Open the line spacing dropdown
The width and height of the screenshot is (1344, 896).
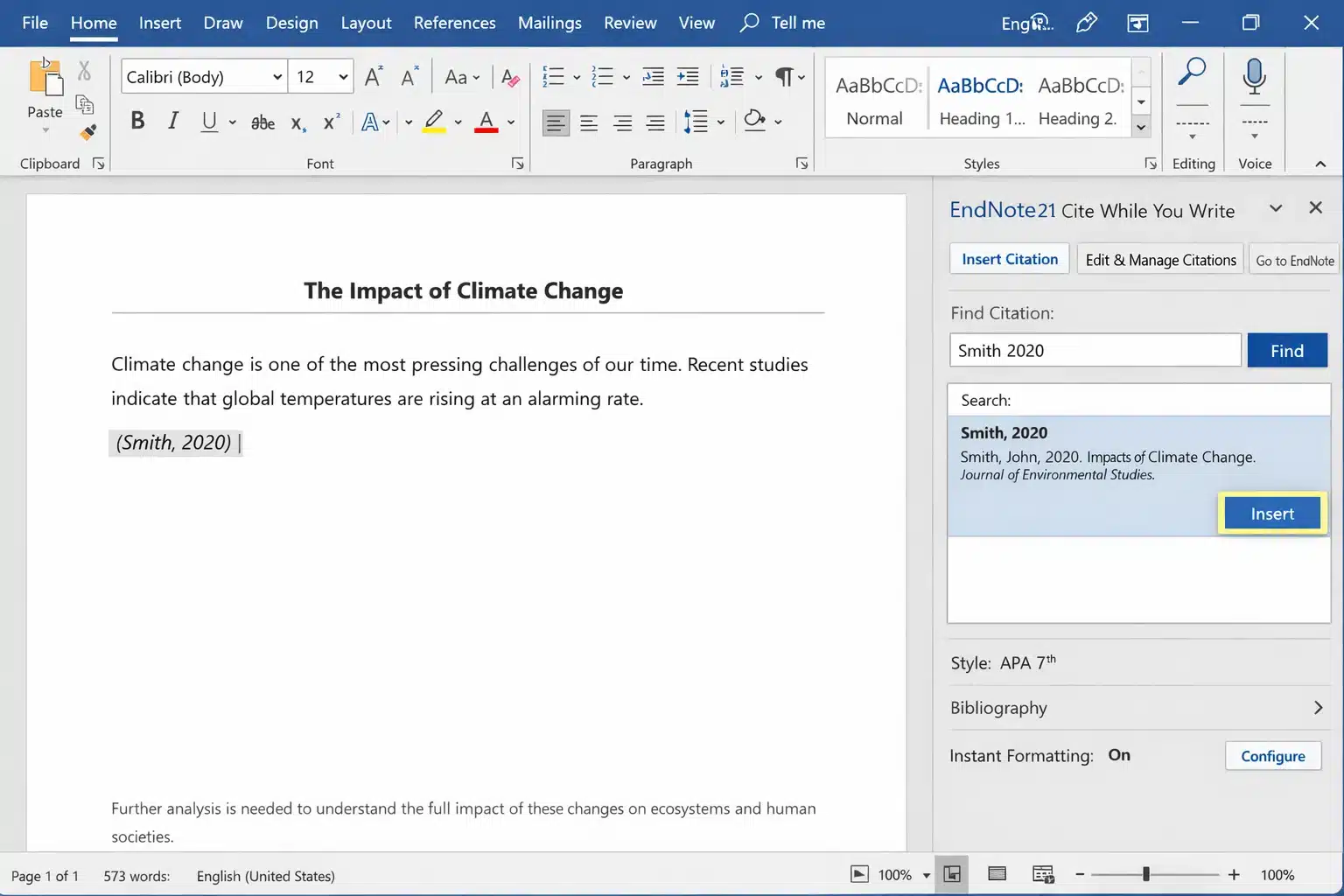pos(719,122)
